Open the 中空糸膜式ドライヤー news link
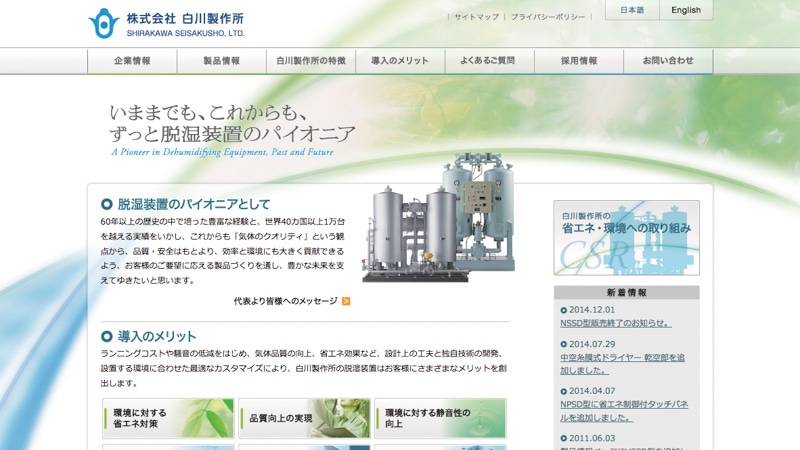 [x=622, y=364]
